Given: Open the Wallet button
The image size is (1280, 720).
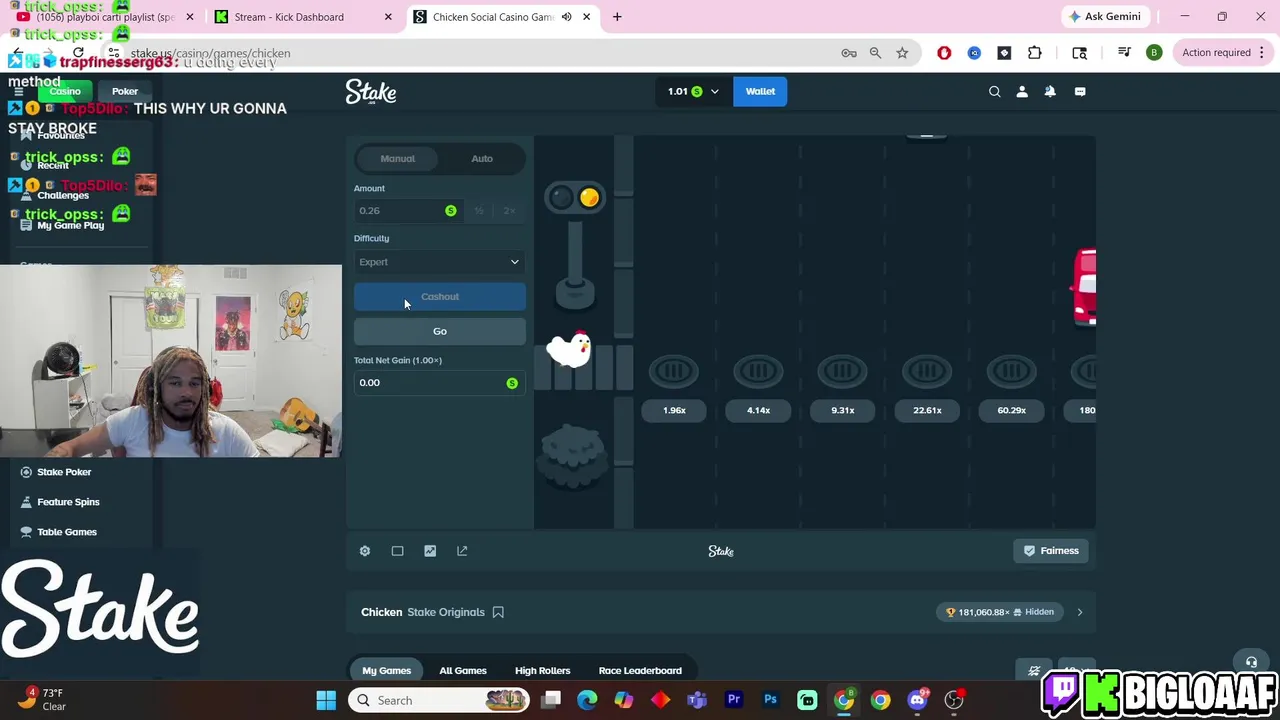Looking at the screenshot, I should pos(760,91).
